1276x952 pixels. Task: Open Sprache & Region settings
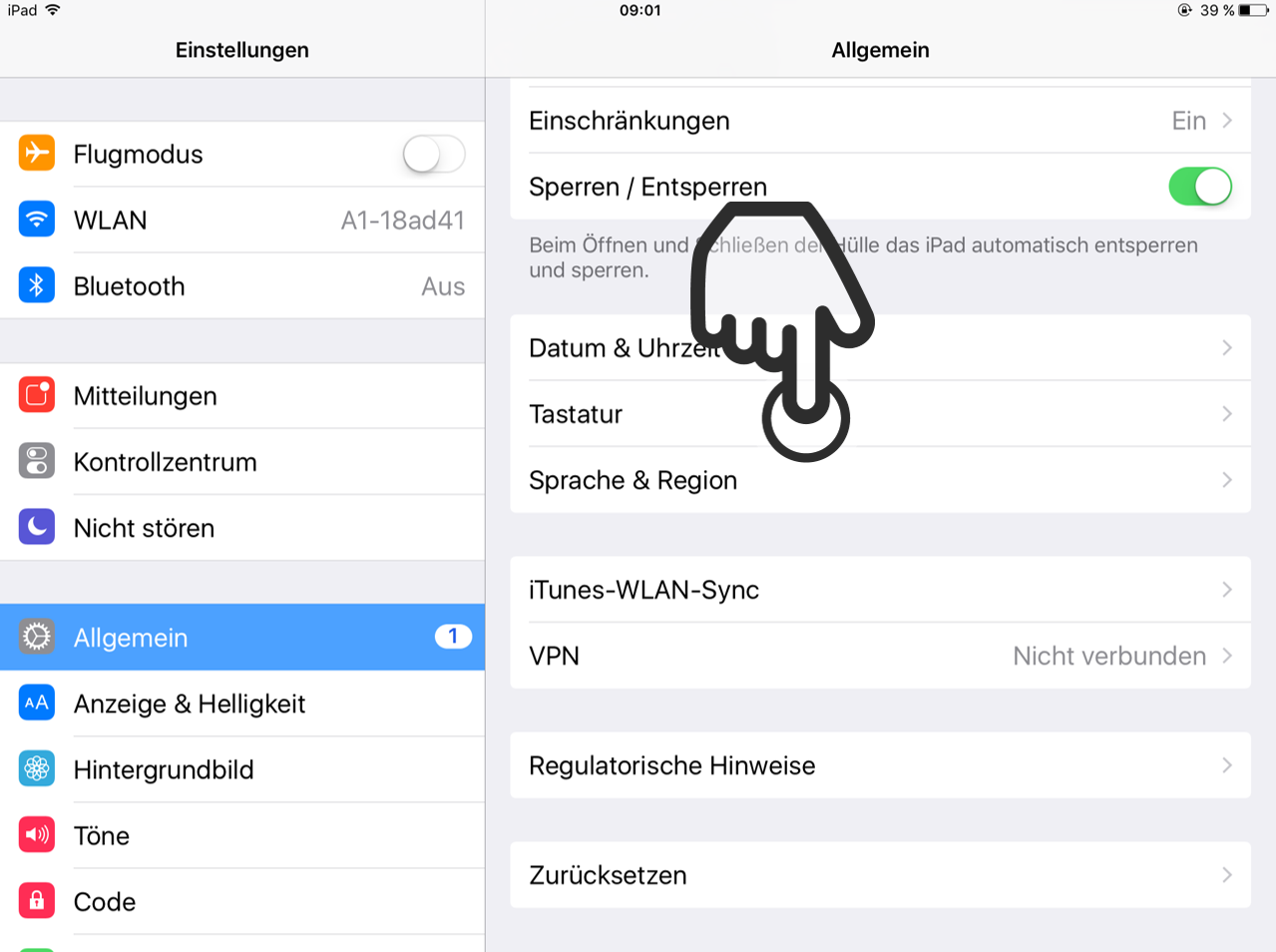click(880, 480)
